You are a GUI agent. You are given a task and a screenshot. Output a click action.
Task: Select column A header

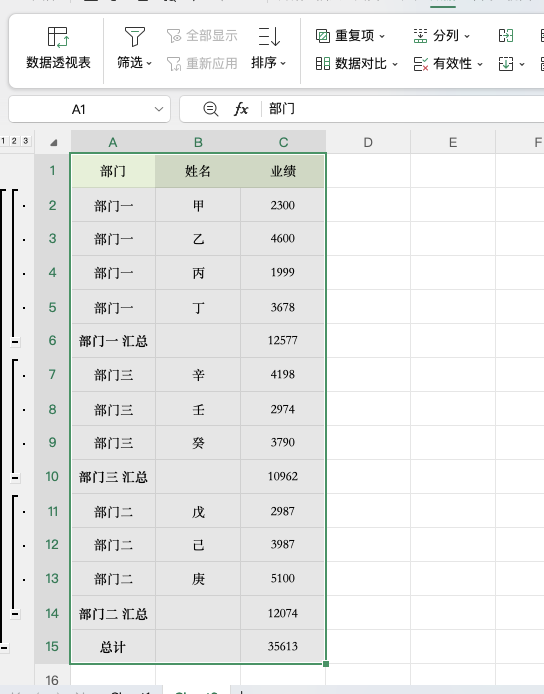(x=113, y=143)
